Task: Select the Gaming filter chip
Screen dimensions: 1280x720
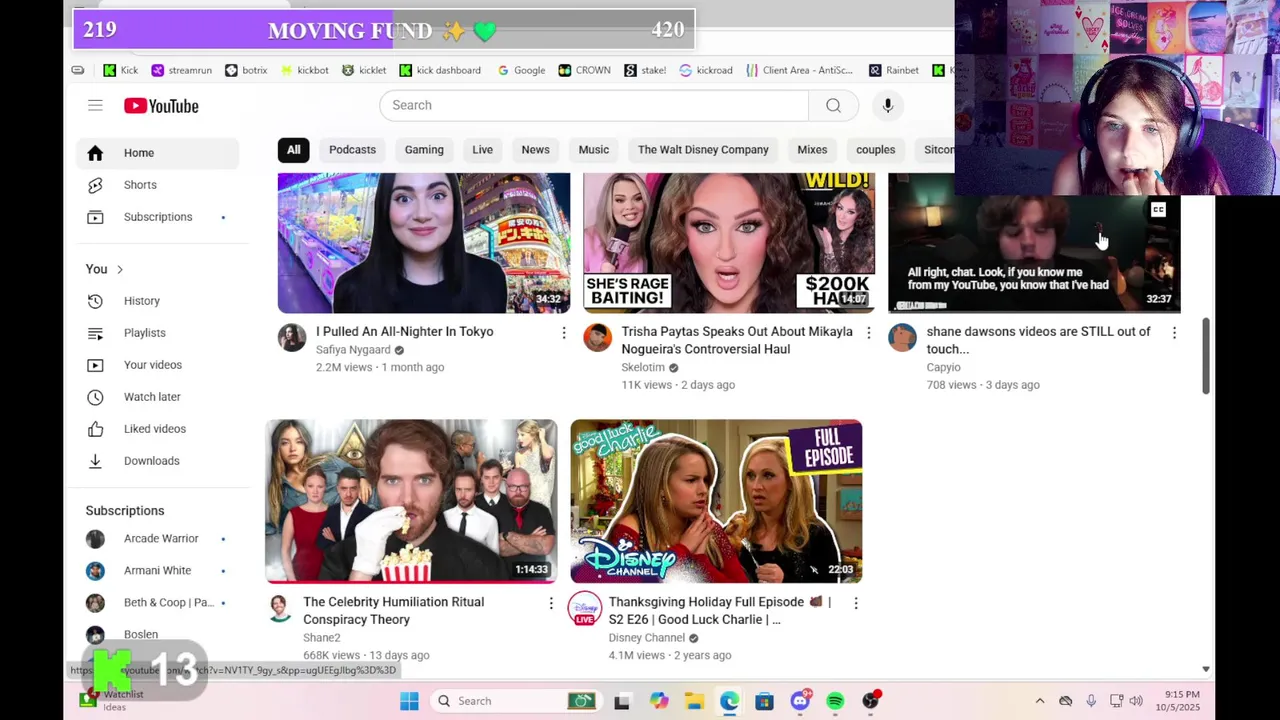Action: [424, 150]
